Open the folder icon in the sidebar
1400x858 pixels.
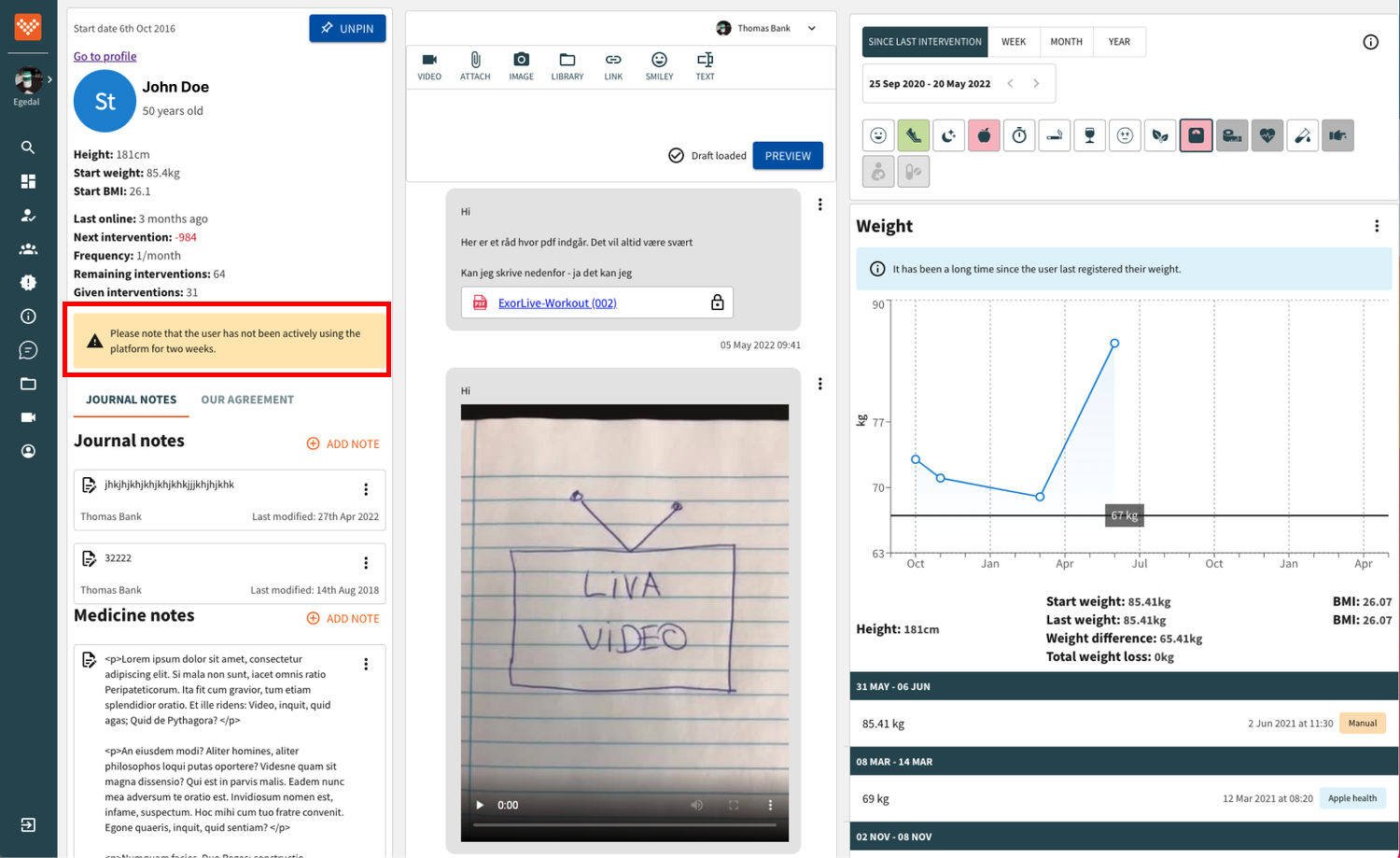28,384
